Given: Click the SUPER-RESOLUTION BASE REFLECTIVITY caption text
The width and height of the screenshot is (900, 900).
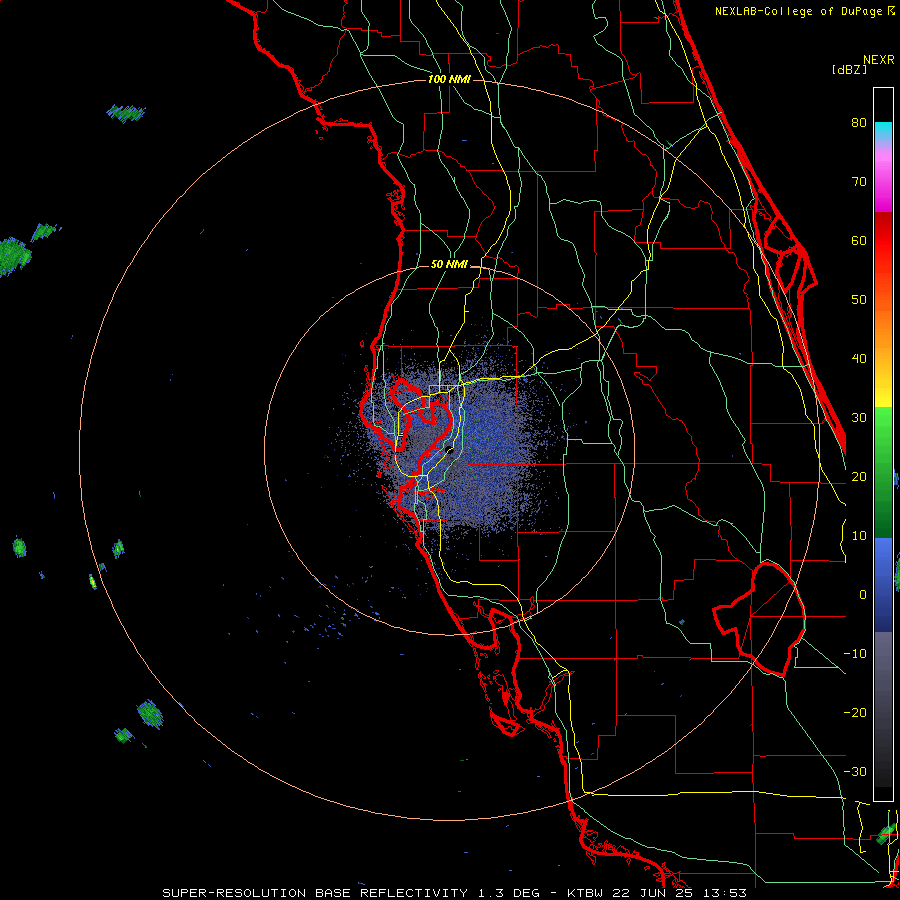Looking at the screenshot, I should (x=315, y=893).
